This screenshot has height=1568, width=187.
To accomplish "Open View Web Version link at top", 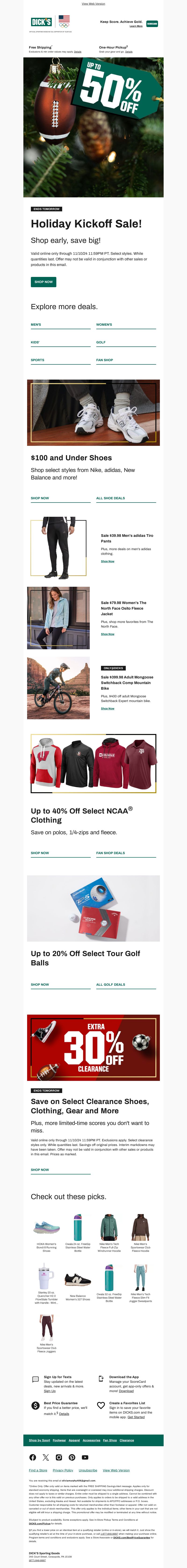I will click(x=93, y=4).
